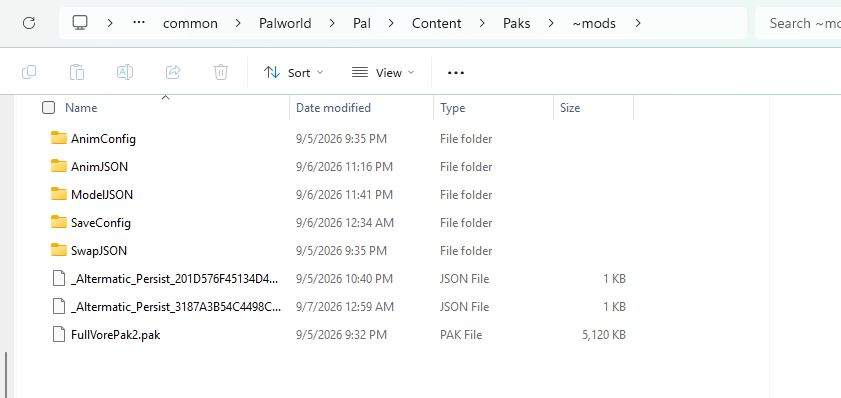Click the Rename toolbar icon

125,72
